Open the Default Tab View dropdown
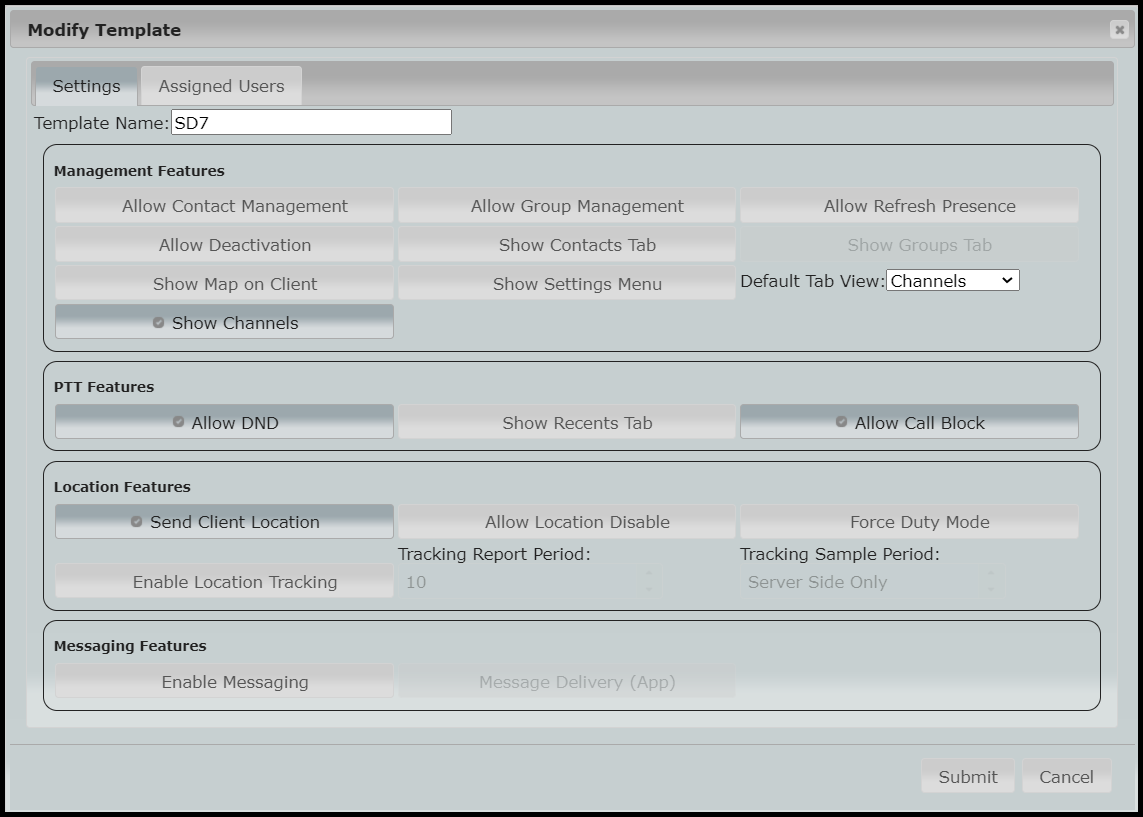The width and height of the screenshot is (1143, 817). 952,280
